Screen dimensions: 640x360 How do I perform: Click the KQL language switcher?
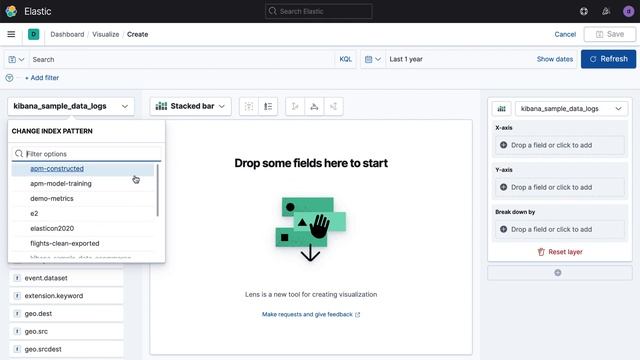[x=345, y=59]
